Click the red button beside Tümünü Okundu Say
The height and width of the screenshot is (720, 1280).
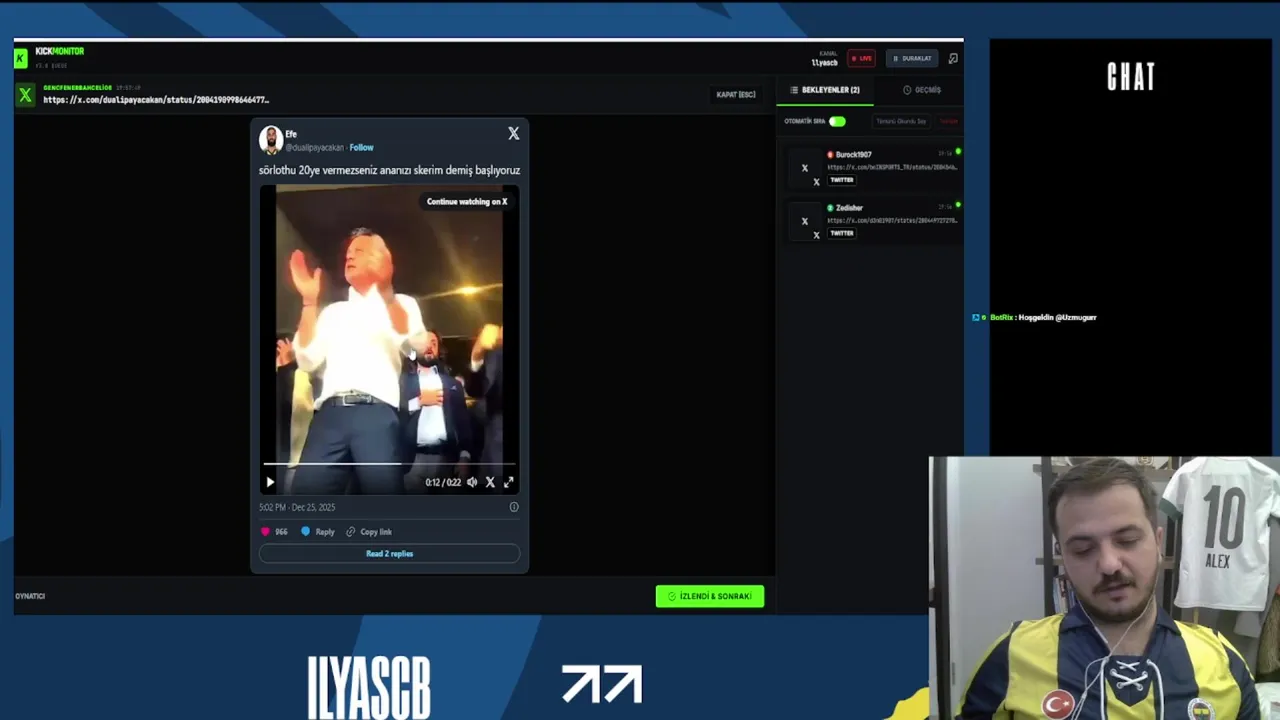point(948,122)
